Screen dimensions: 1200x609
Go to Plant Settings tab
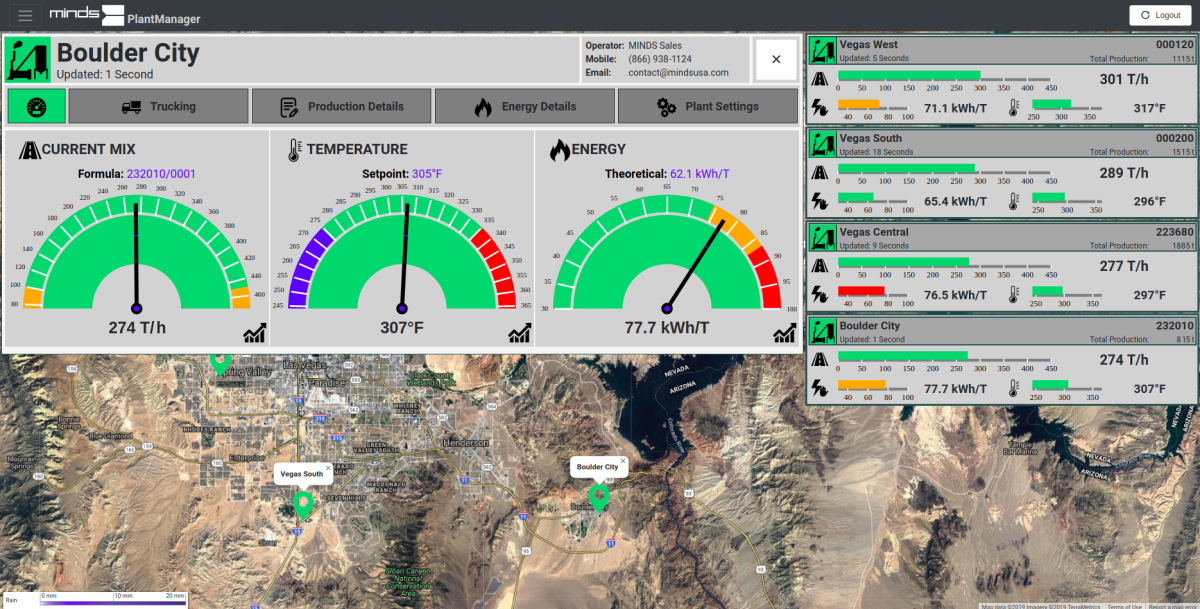click(707, 106)
